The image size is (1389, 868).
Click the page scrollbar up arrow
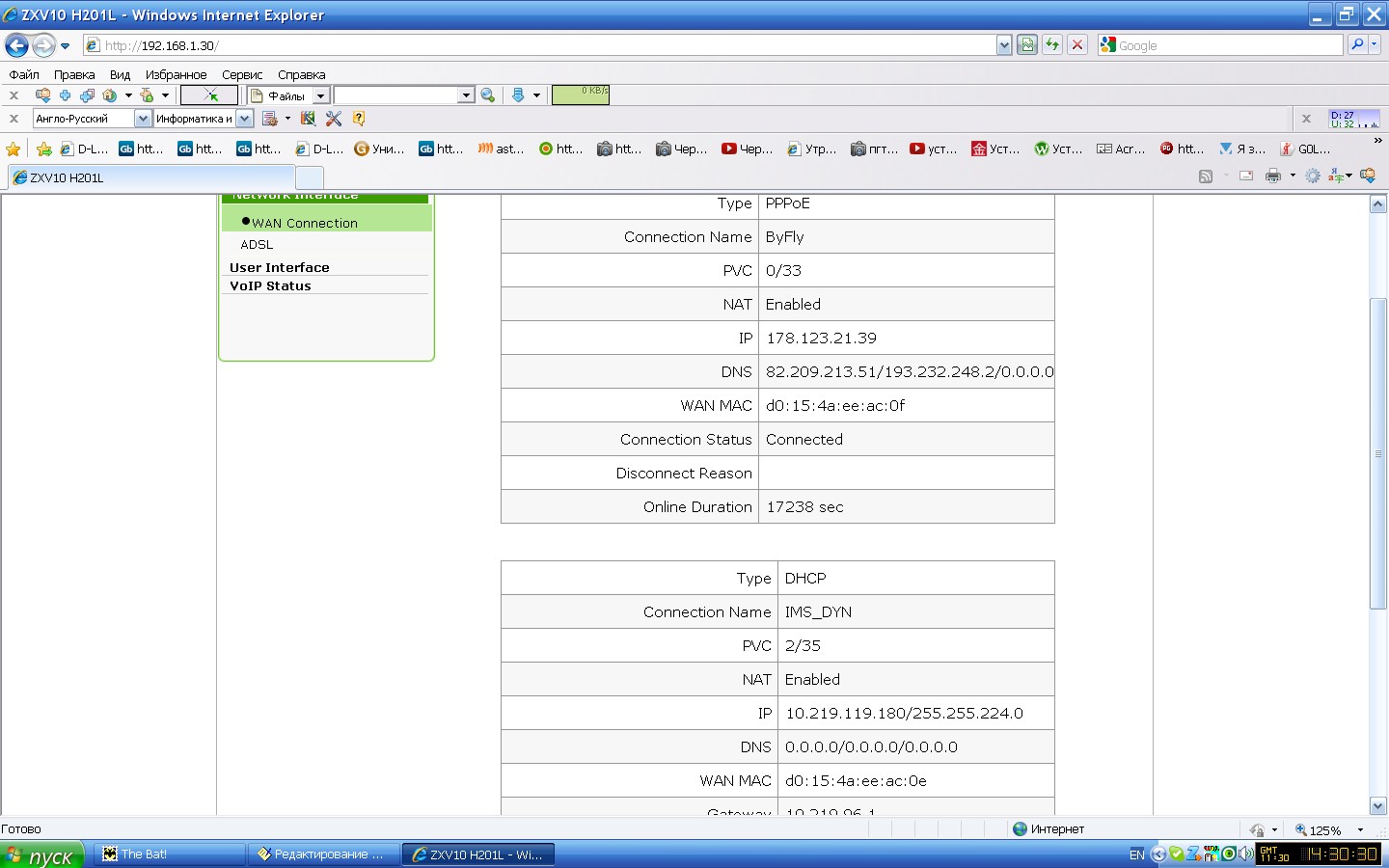1377,203
